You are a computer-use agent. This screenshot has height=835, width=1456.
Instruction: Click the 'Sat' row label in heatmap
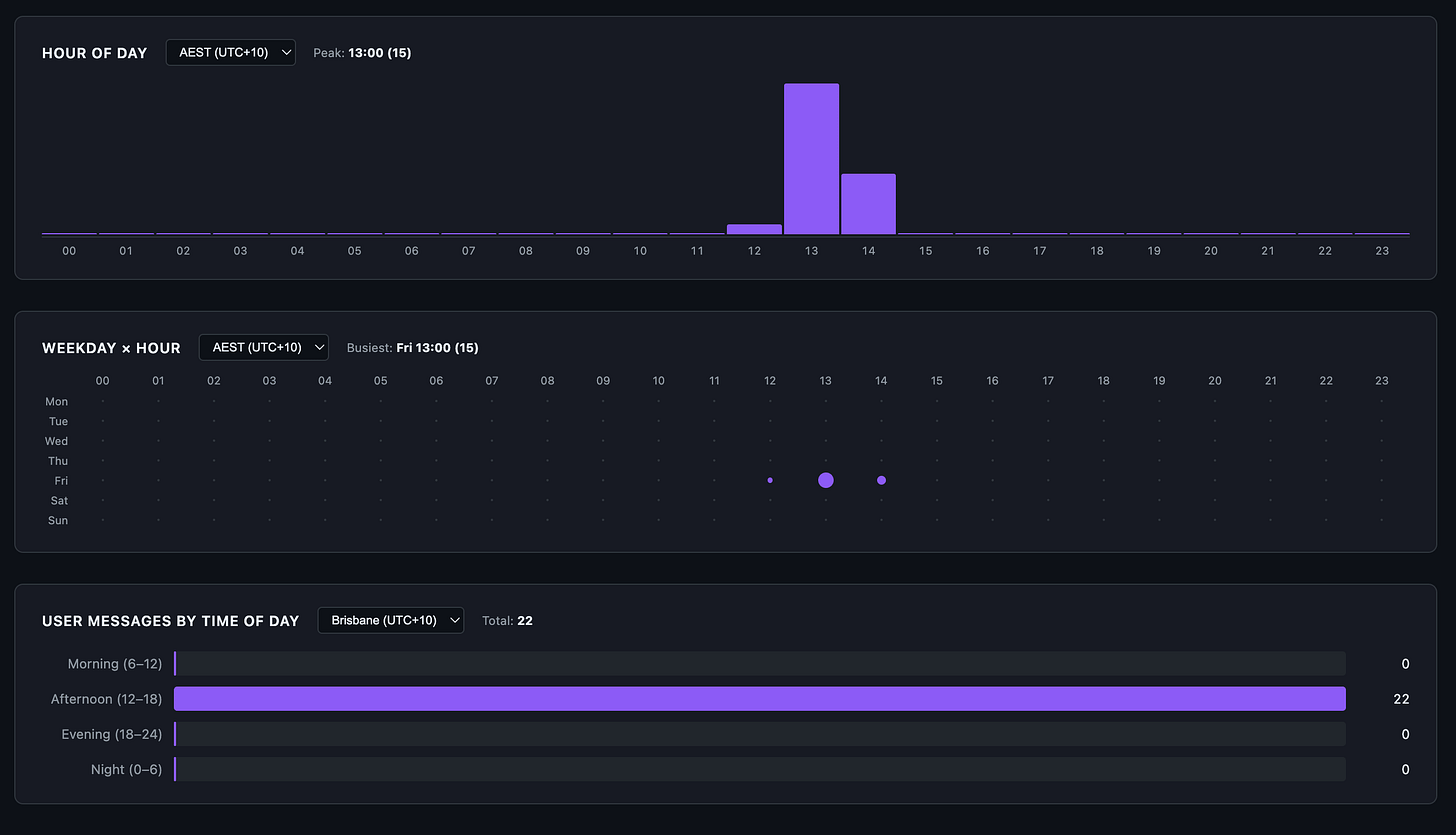59,501
